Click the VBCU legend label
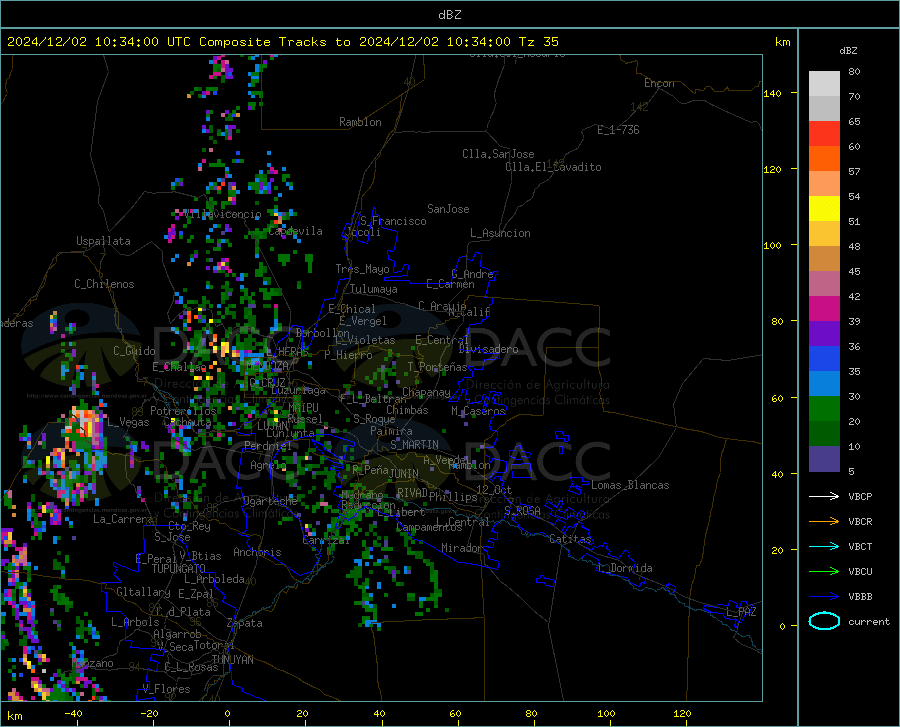900x727 pixels. coord(860,572)
